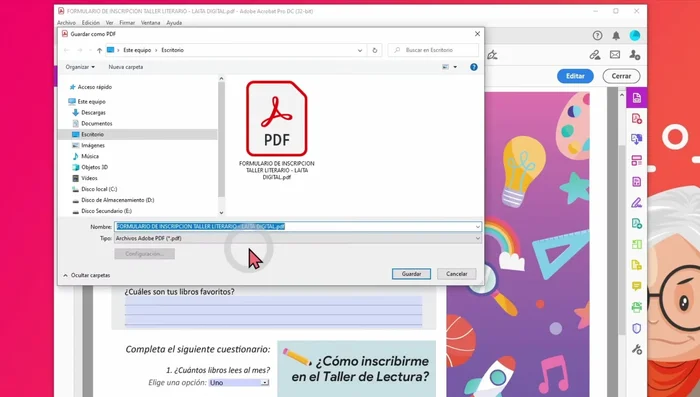This screenshot has width=700, height=397.
Task: Click the blue Editar button in Acrobat
Action: coord(575,76)
